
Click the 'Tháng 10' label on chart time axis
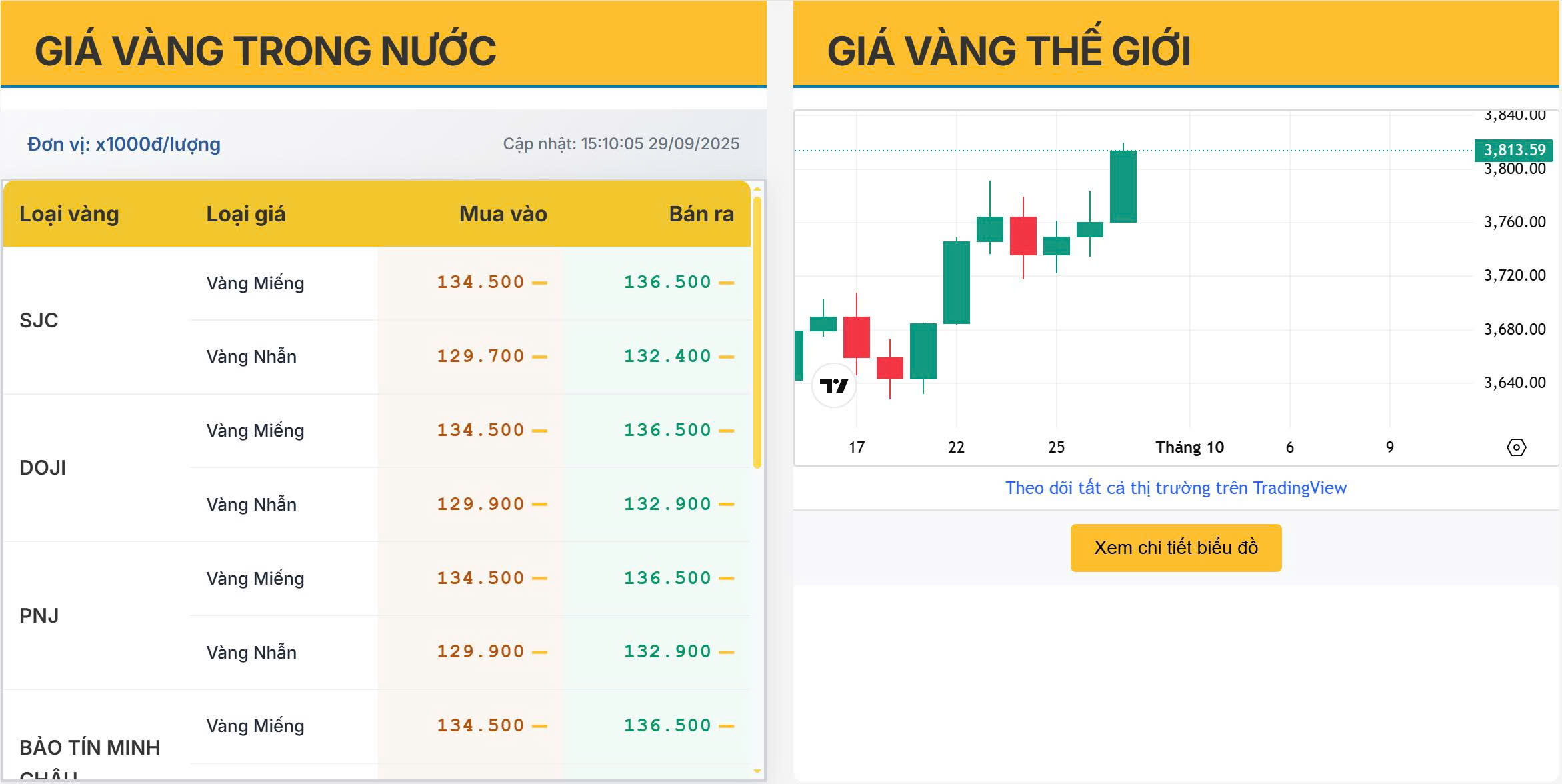tap(1189, 447)
